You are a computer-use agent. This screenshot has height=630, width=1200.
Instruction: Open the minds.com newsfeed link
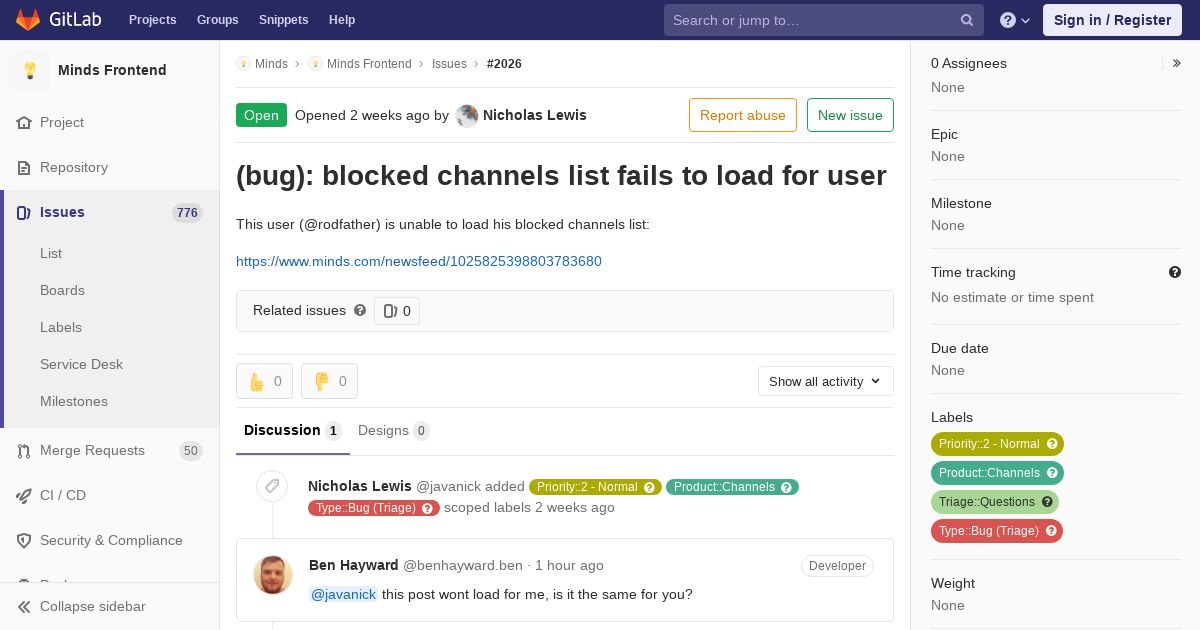coord(419,261)
